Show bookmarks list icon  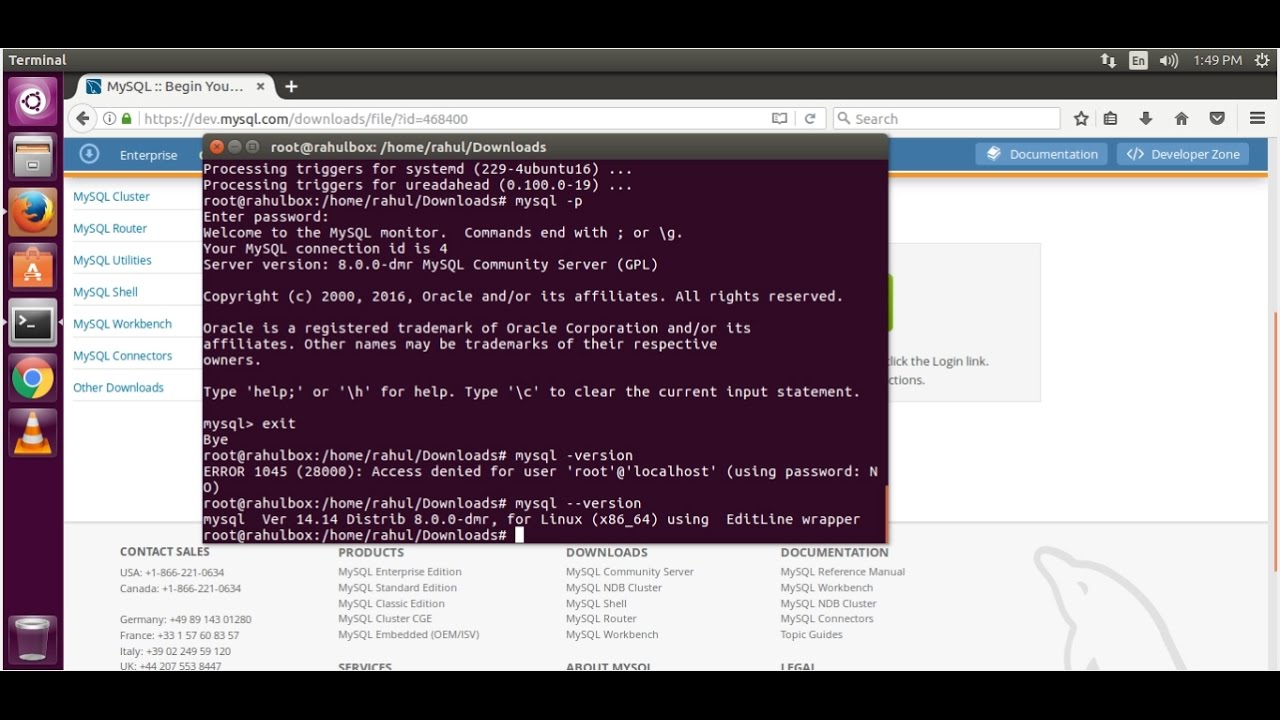pos(1110,118)
